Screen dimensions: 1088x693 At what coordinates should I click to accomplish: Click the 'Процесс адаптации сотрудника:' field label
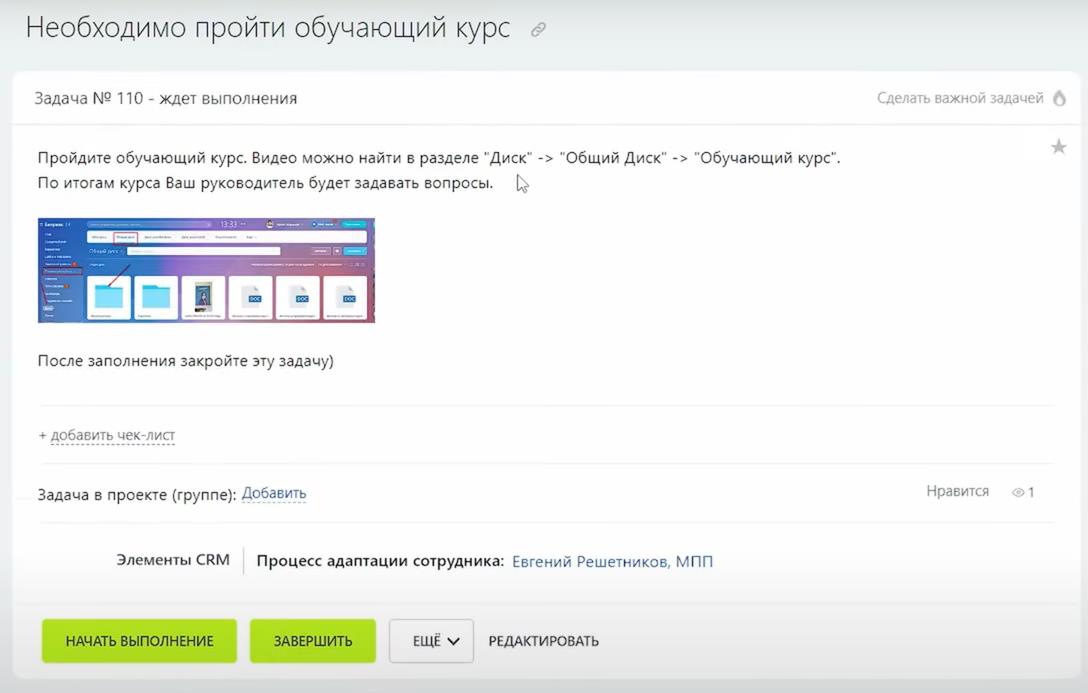(380, 561)
